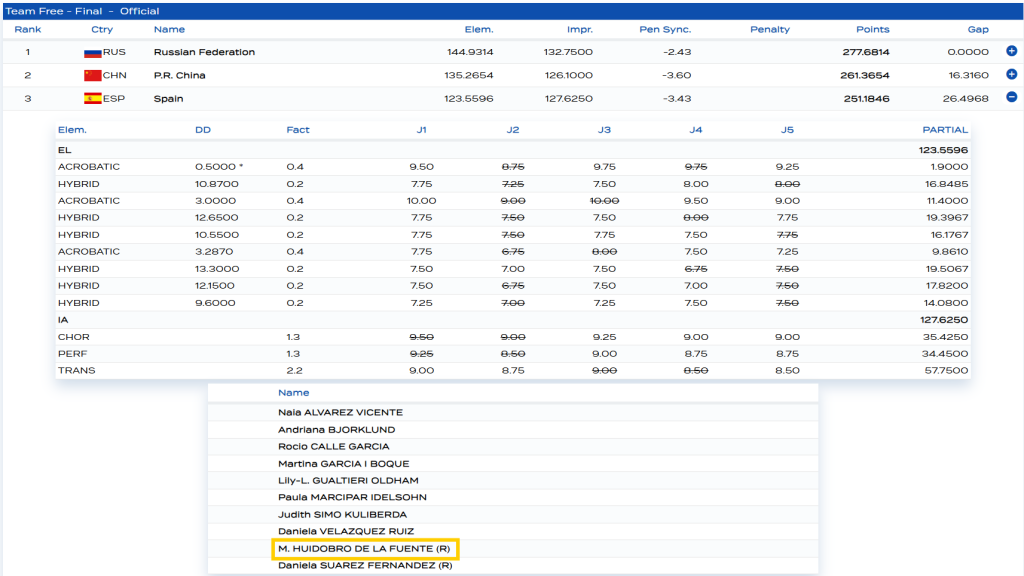
Task: Click the PERF row label
Action: 72,354
